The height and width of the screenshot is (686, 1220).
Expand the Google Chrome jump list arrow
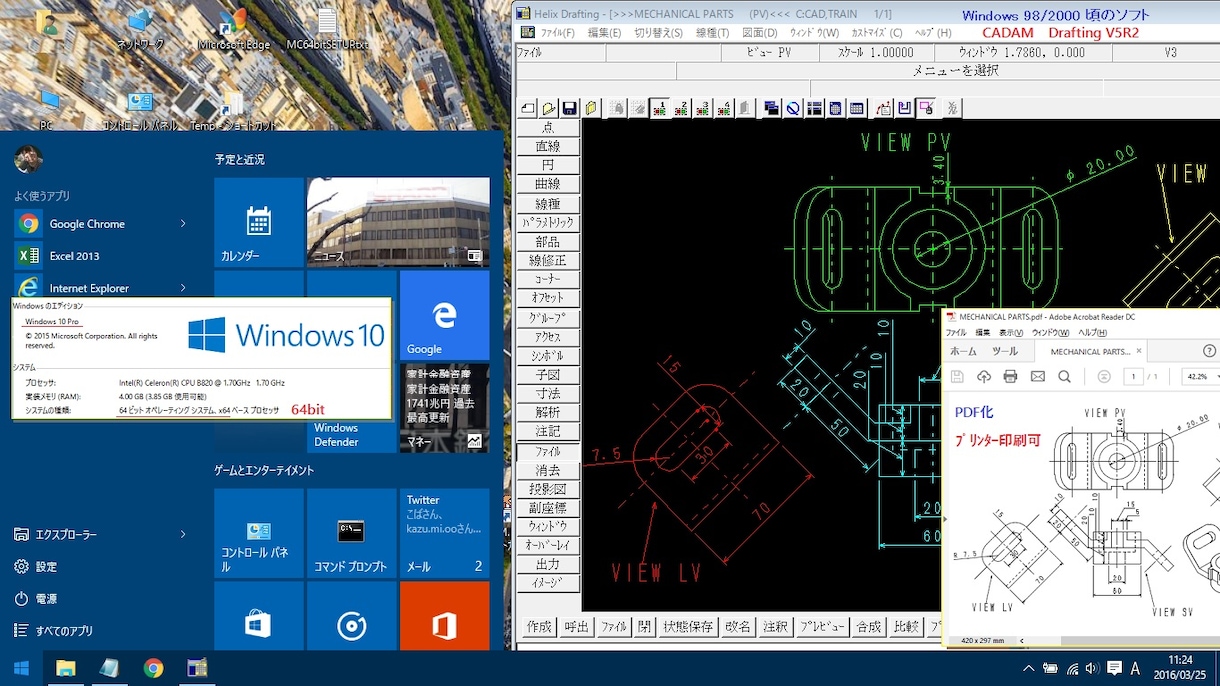point(183,224)
